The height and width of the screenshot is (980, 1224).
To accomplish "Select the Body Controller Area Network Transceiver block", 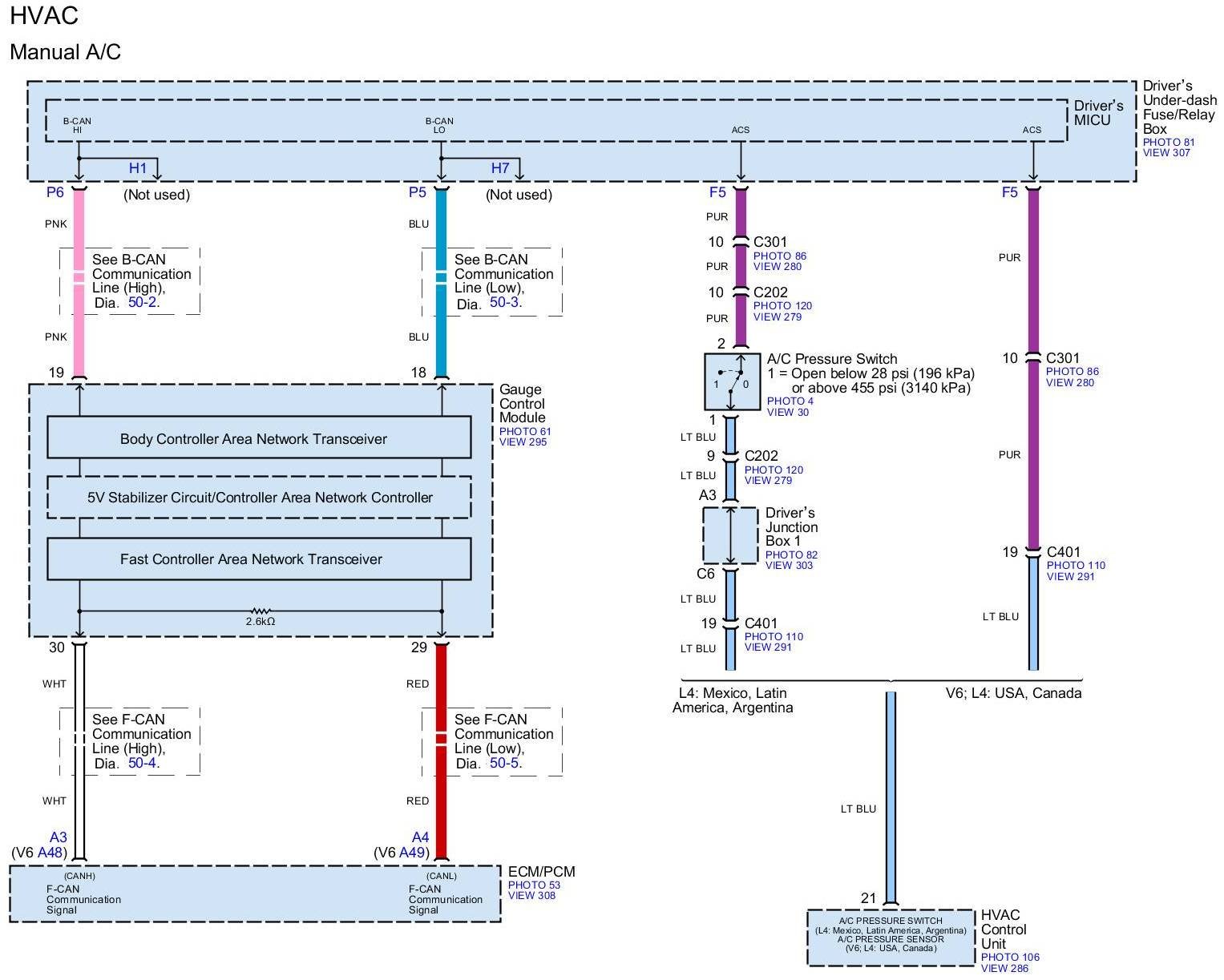I will 259,438.
